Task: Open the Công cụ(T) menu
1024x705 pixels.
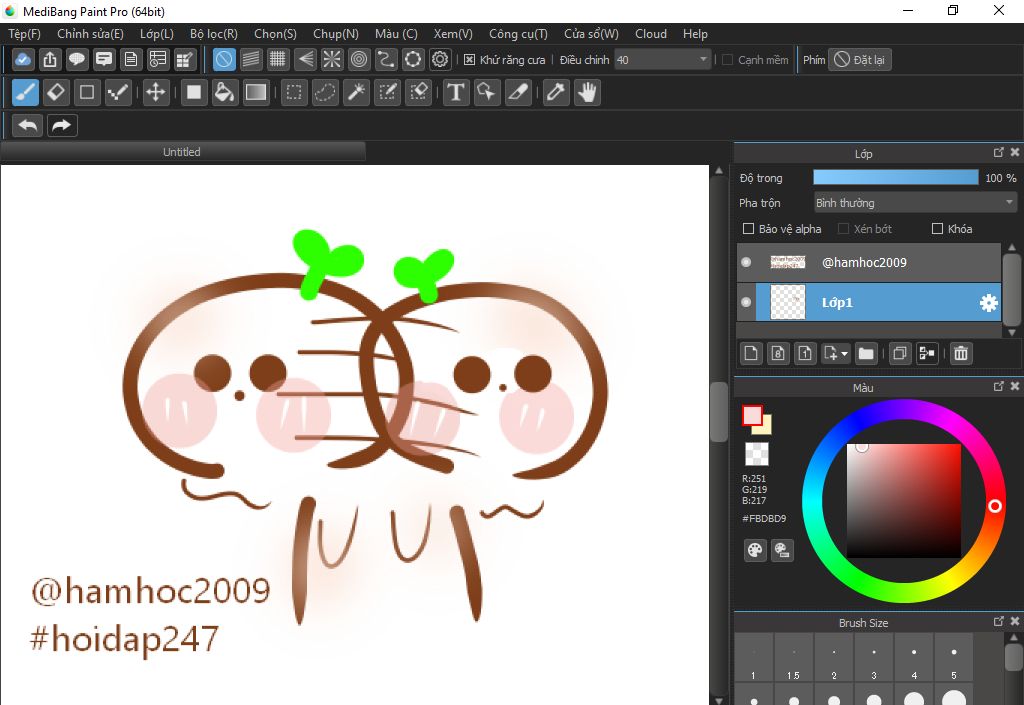Action: tap(518, 34)
